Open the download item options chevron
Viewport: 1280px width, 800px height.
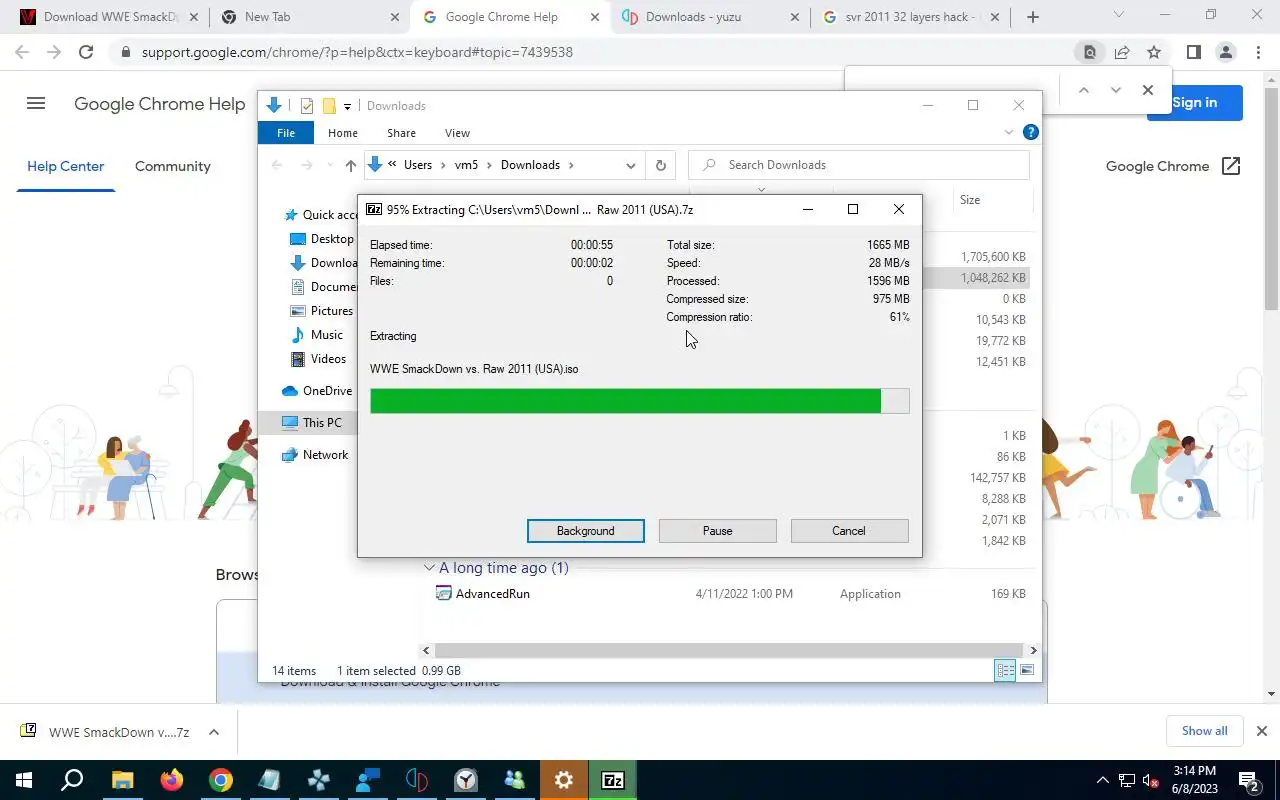pos(214,732)
